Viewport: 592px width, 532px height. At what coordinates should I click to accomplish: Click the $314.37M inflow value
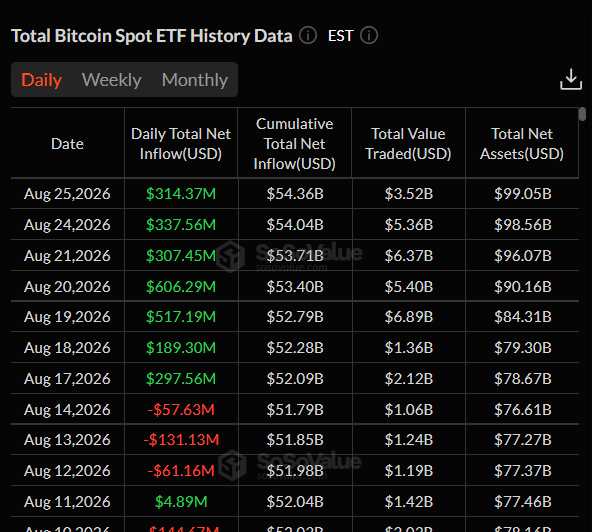(181, 194)
